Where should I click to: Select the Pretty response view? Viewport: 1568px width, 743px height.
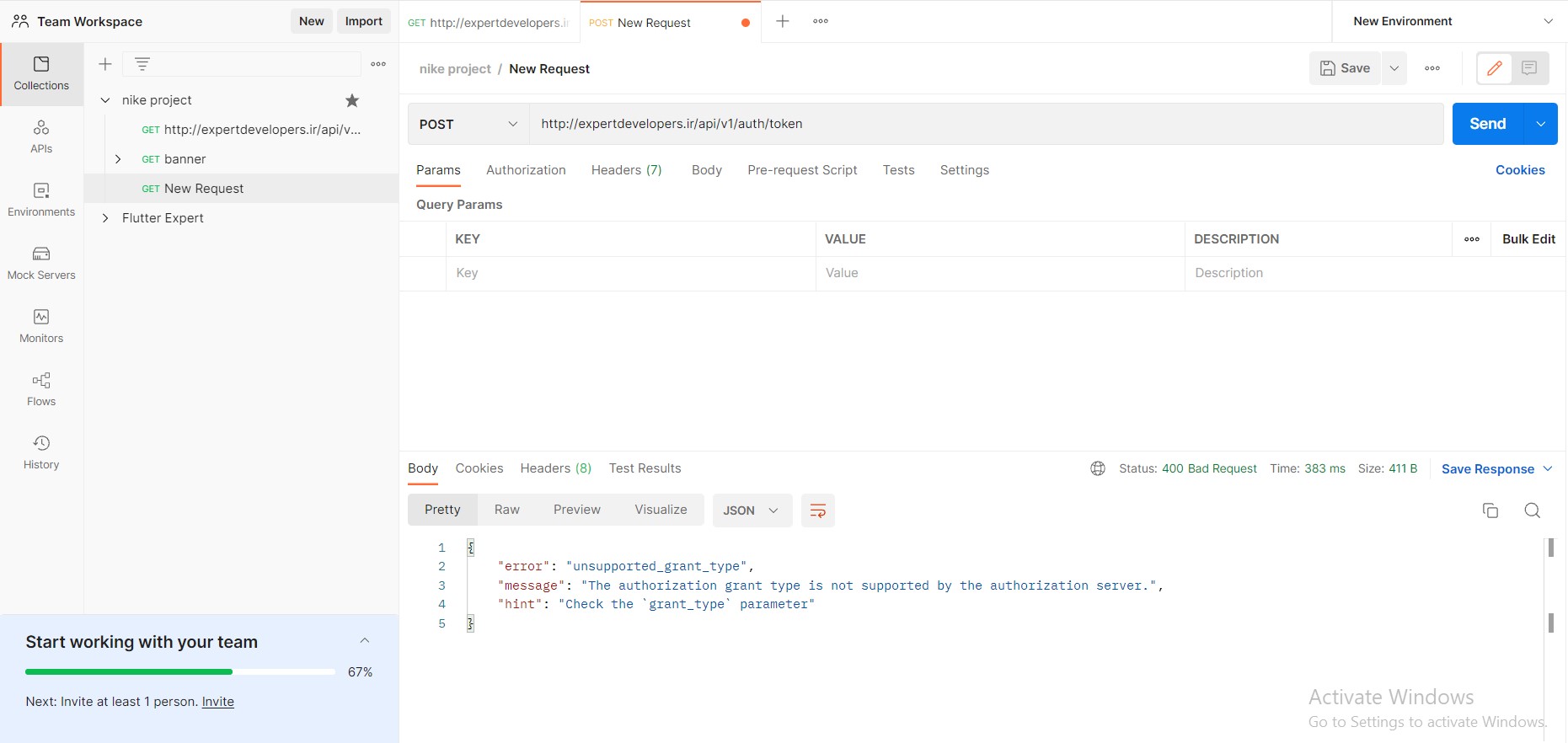(x=442, y=510)
